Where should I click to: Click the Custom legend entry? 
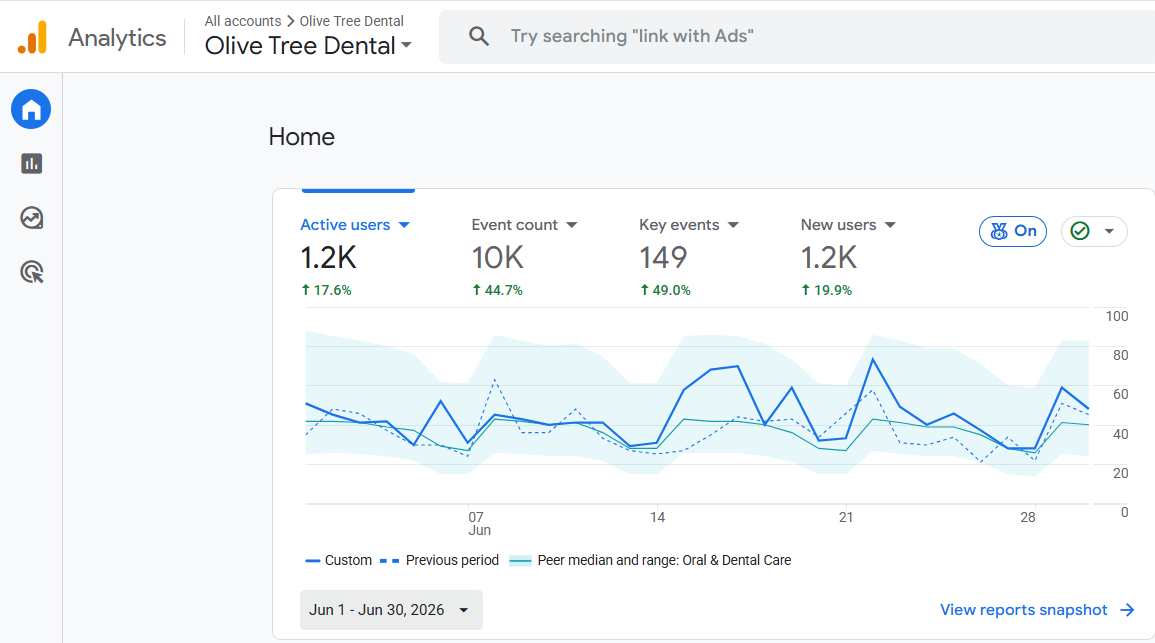339,561
